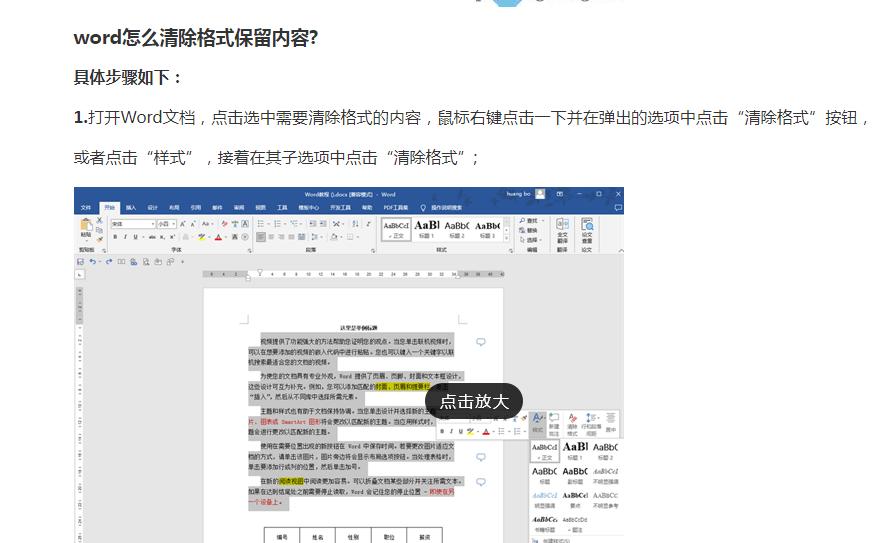Open 行和段落间距 dropdown in mini toolbar
Screen dimensions: 882x543
point(591,424)
